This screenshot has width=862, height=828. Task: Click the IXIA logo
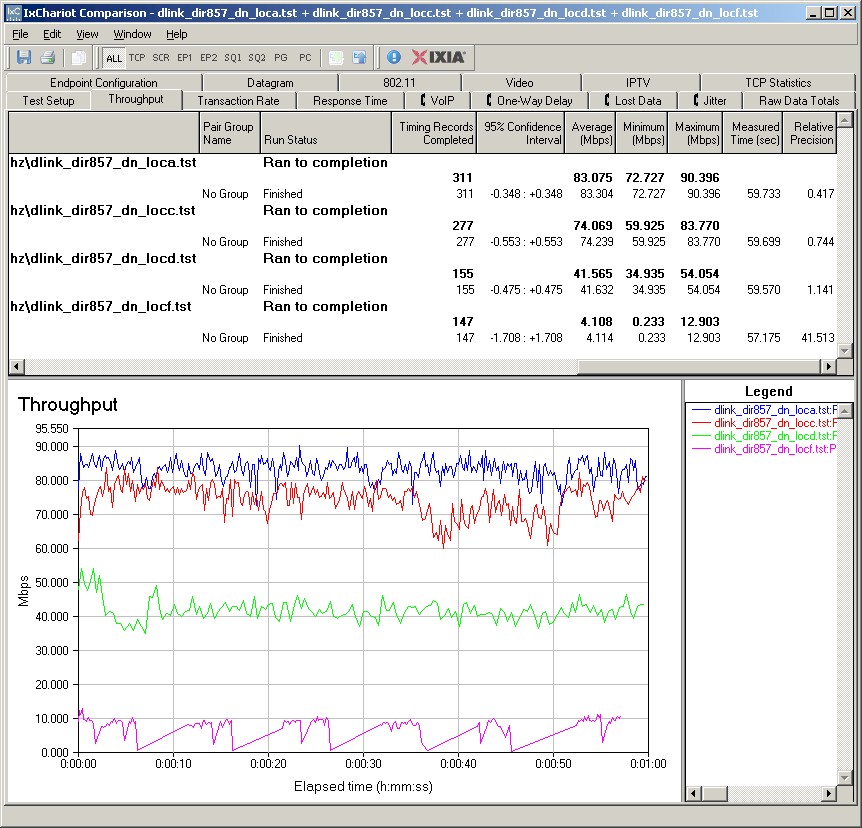(438, 57)
